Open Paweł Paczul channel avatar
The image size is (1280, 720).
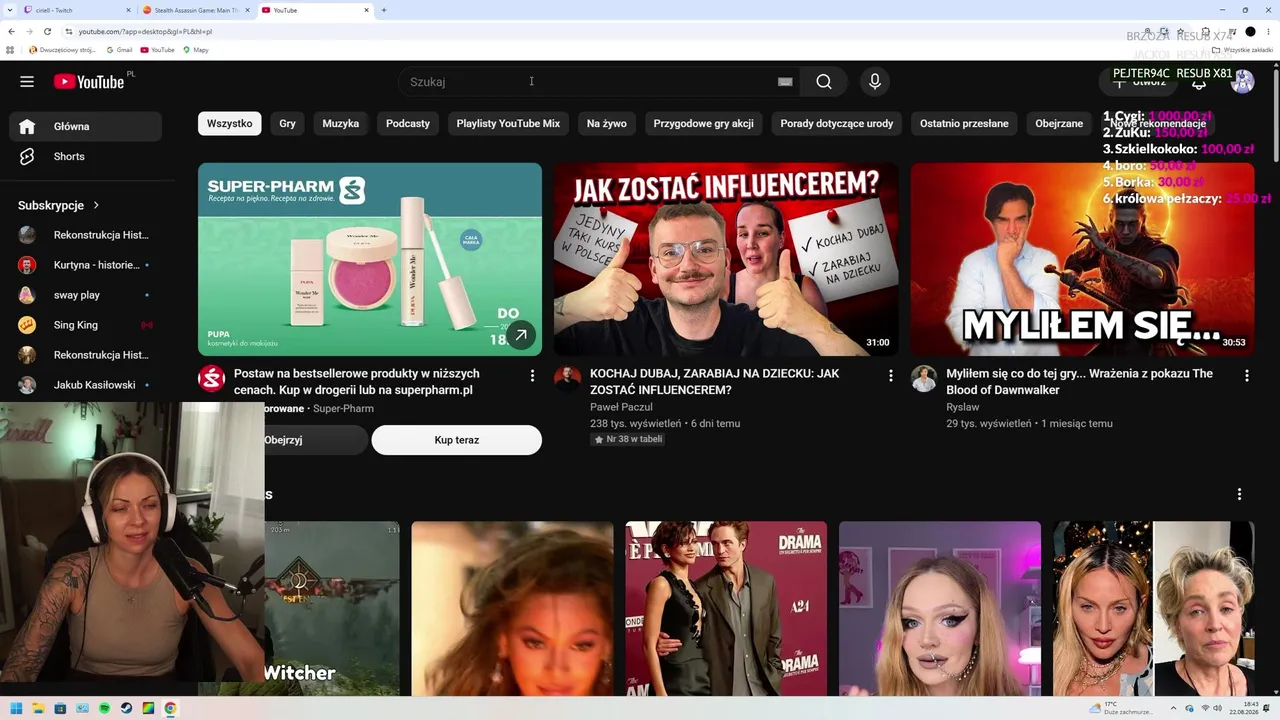pyautogui.click(x=567, y=379)
